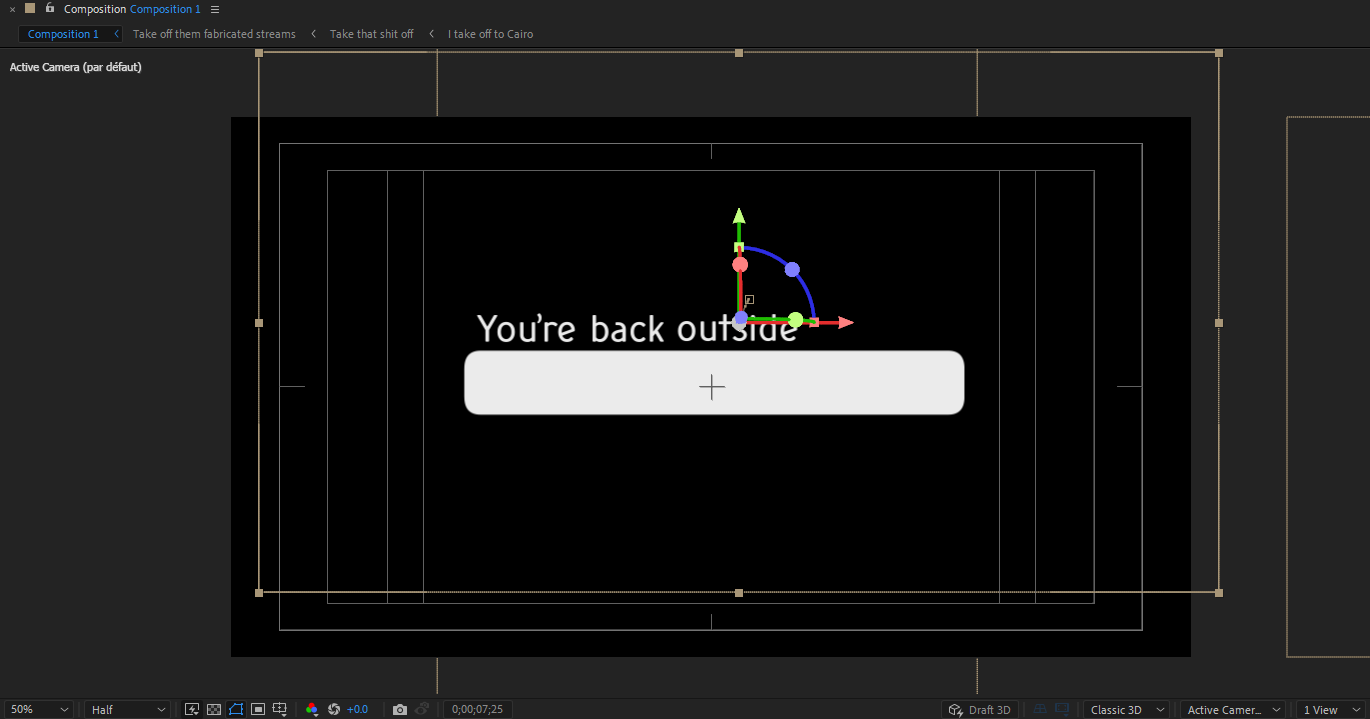Toggle the composition panel lock icon
1370x719 pixels.
[50, 8]
